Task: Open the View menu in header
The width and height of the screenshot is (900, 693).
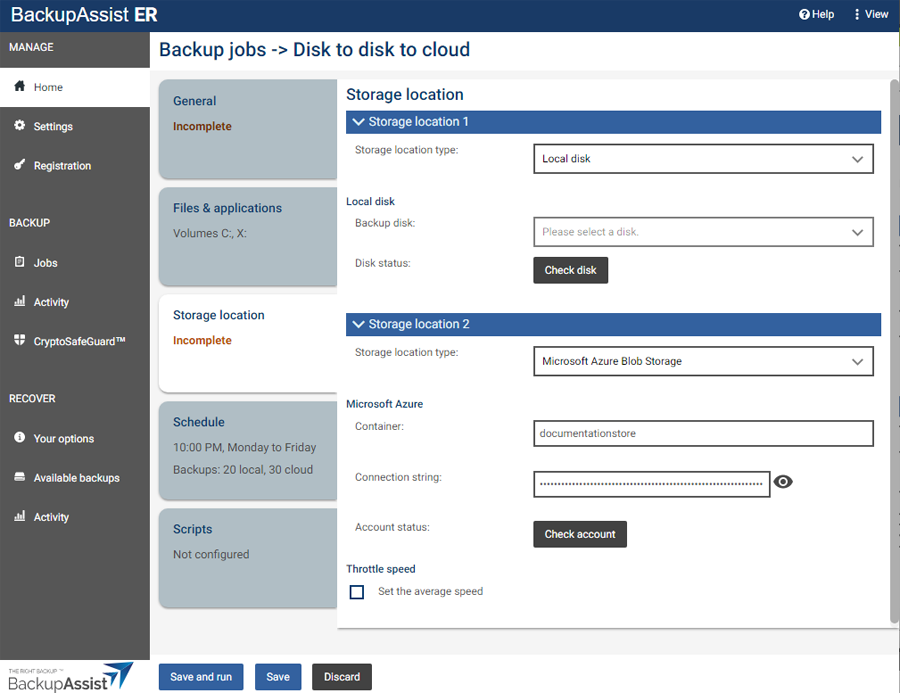Action: (x=871, y=14)
